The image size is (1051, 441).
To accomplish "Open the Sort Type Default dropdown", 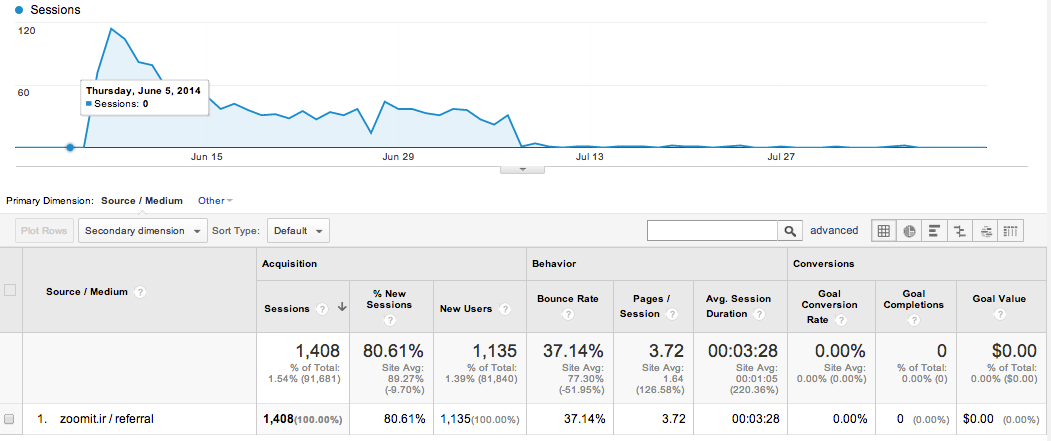I will 297,231.
